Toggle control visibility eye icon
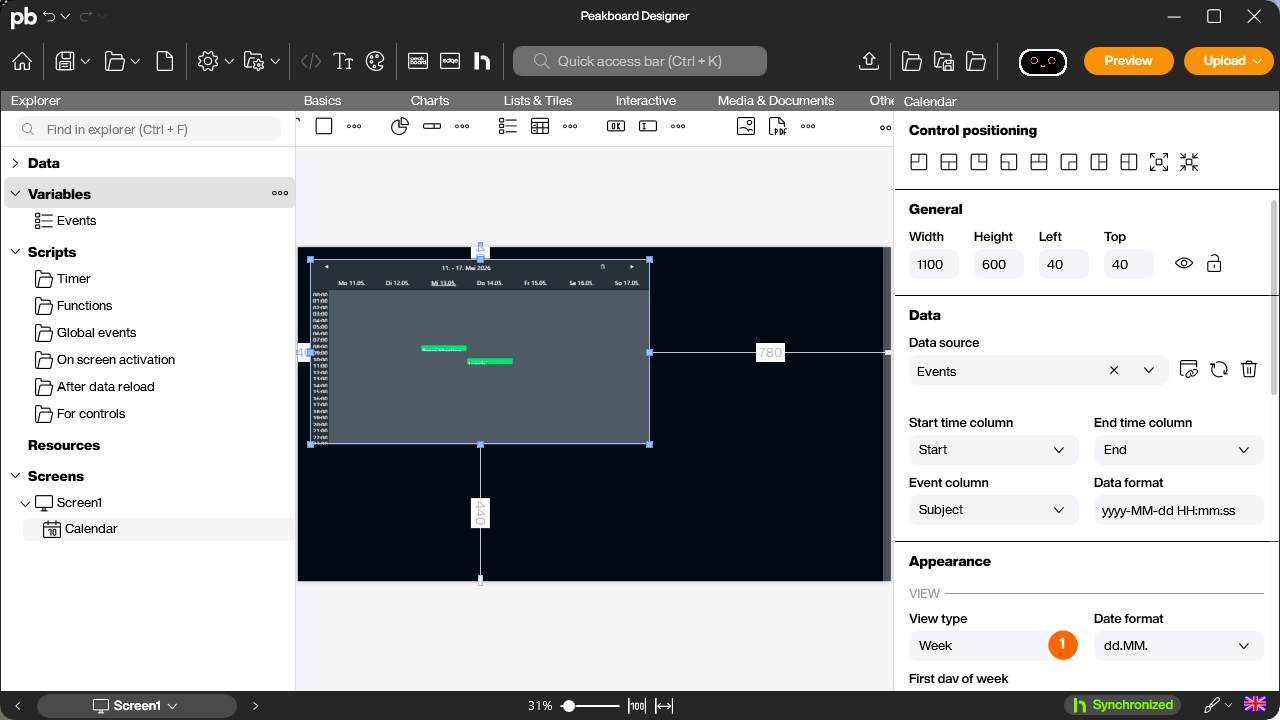Screen dimensions: 1280x720 pos(1184,264)
